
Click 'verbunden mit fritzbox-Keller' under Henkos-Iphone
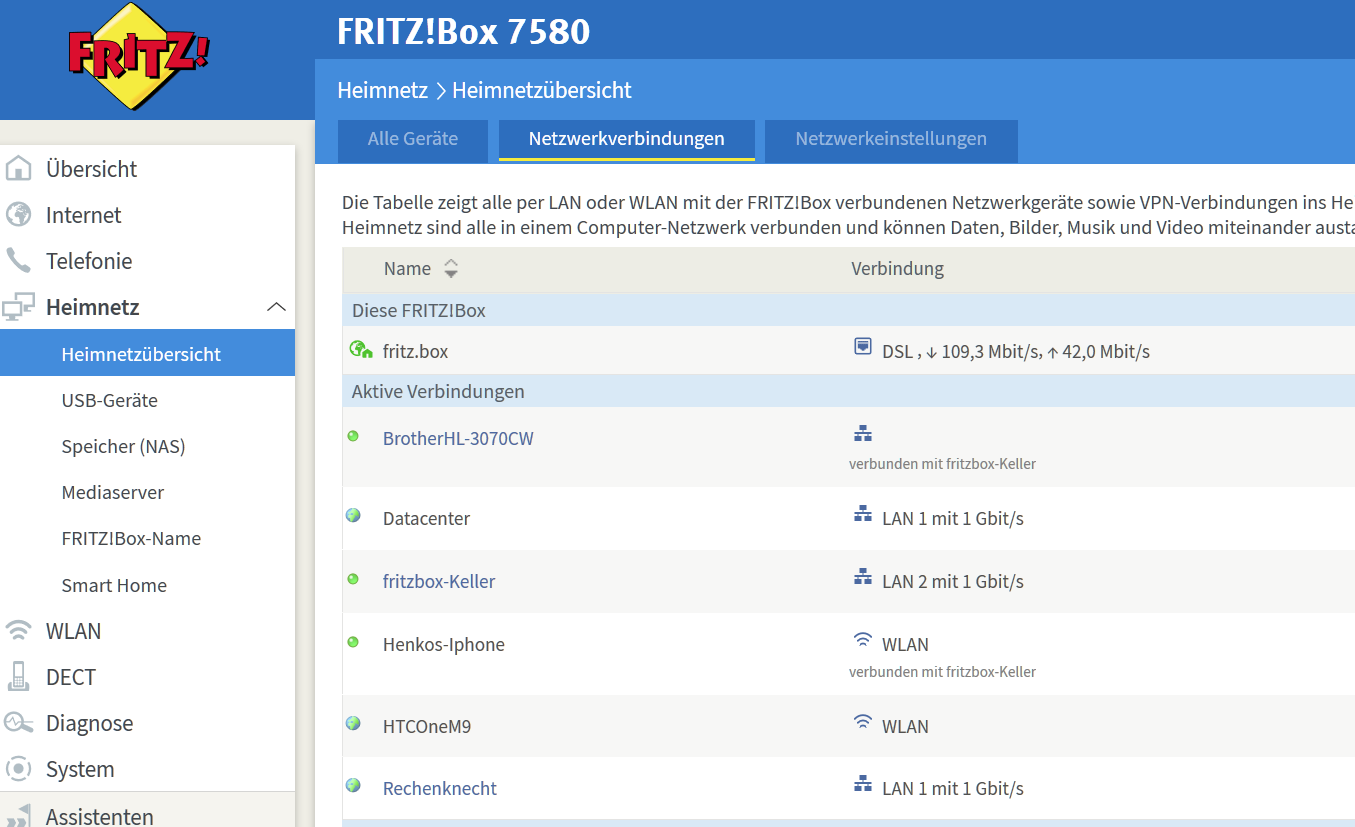click(942, 672)
